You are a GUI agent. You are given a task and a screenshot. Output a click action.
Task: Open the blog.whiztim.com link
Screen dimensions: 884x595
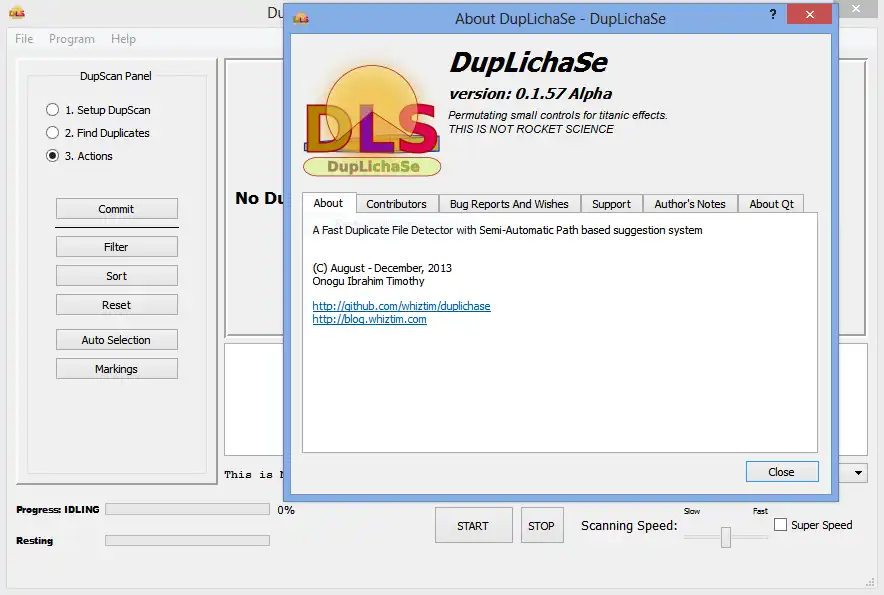tap(369, 319)
